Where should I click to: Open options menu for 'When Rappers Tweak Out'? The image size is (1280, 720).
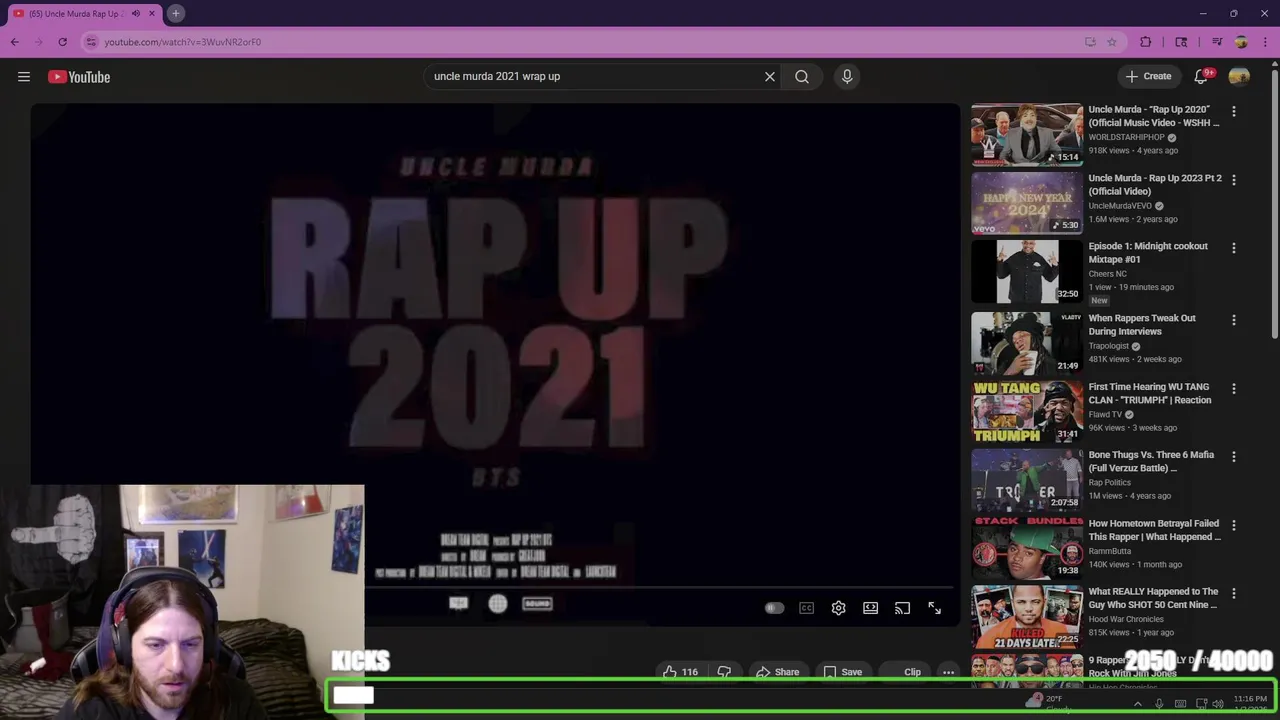[x=1234, y=320]
